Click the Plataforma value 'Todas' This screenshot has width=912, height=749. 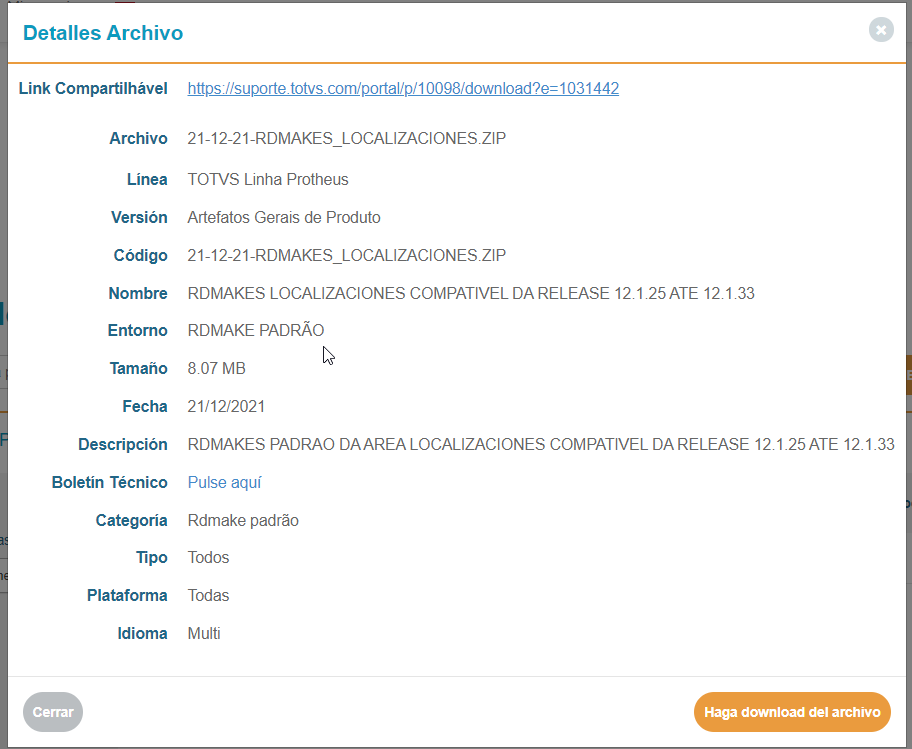pos(208,595)
